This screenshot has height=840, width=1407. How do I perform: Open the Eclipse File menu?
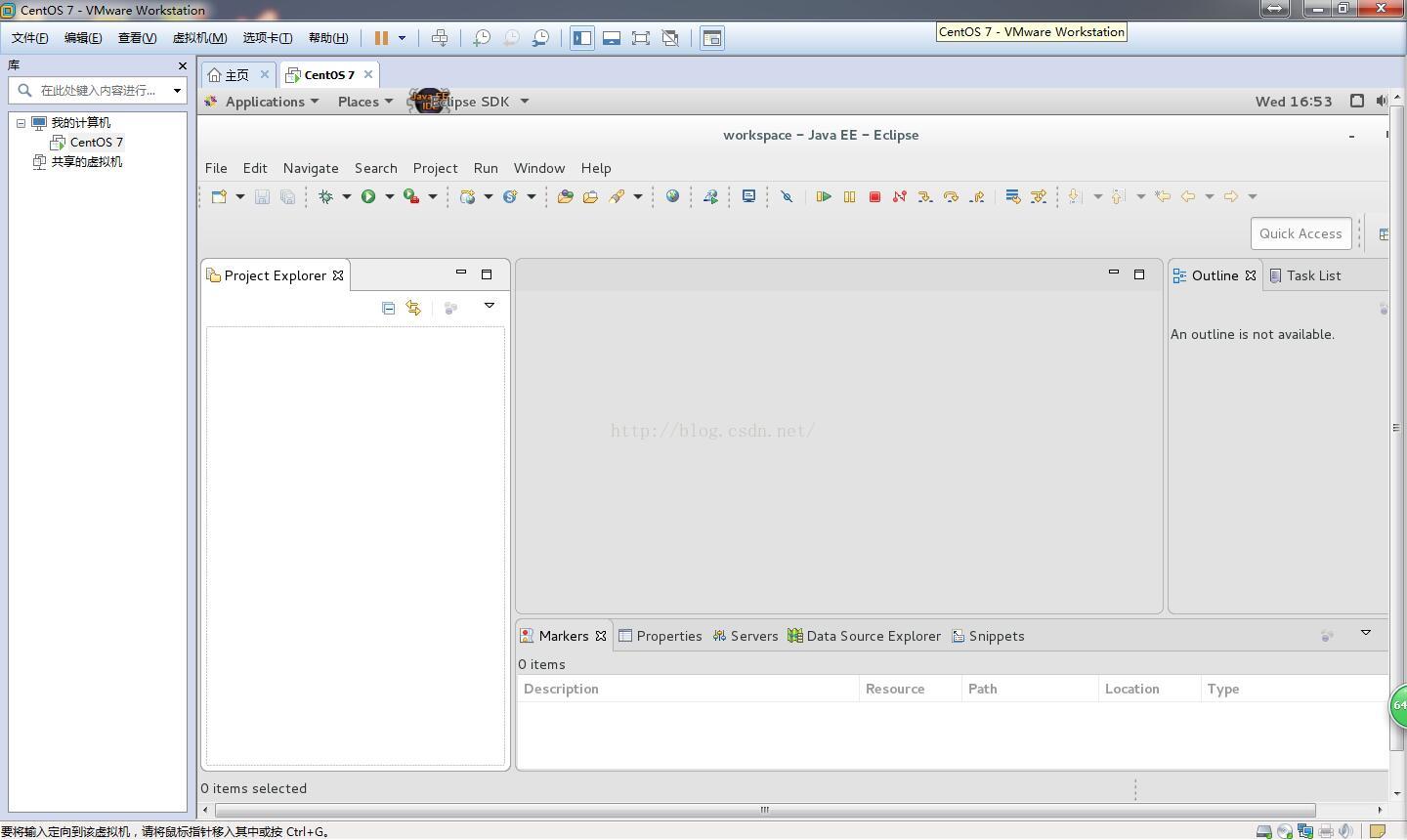(x=216, y=168)
